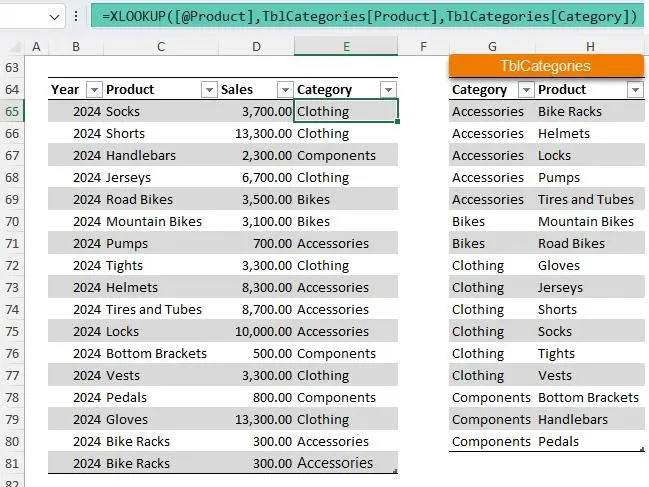Click the formula bar options dots icon
The width and height of the screenshot is (649, 487).
pyautogui.click(x=76, y=16)
